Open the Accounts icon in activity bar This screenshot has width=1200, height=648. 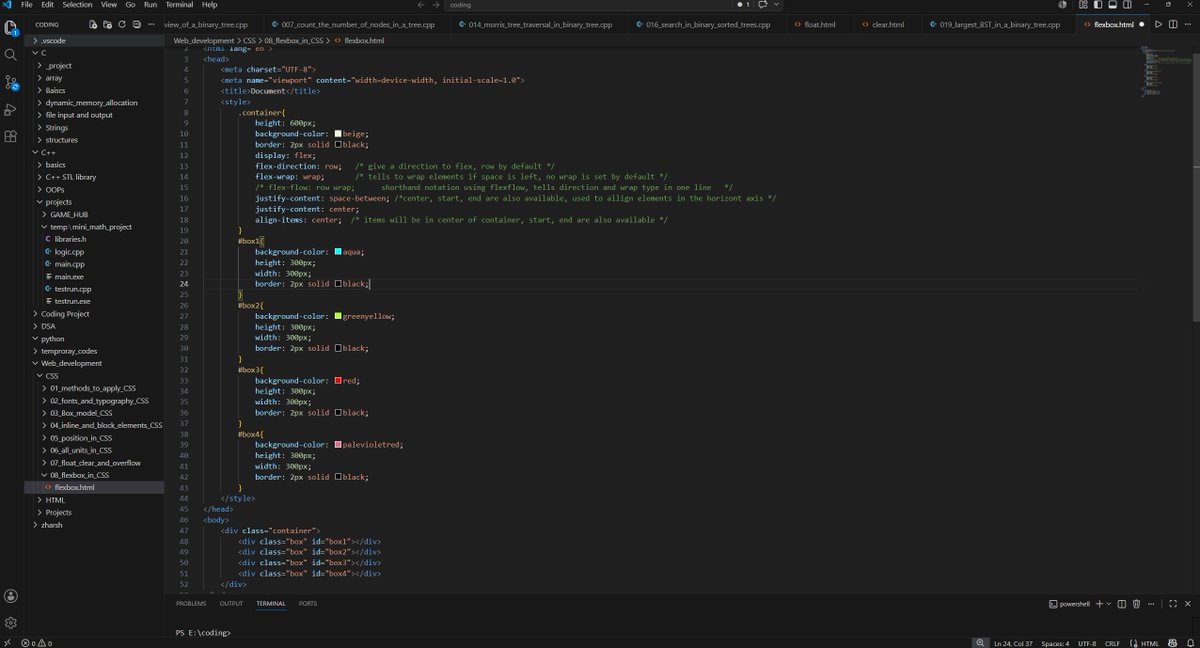click(11, 595)
